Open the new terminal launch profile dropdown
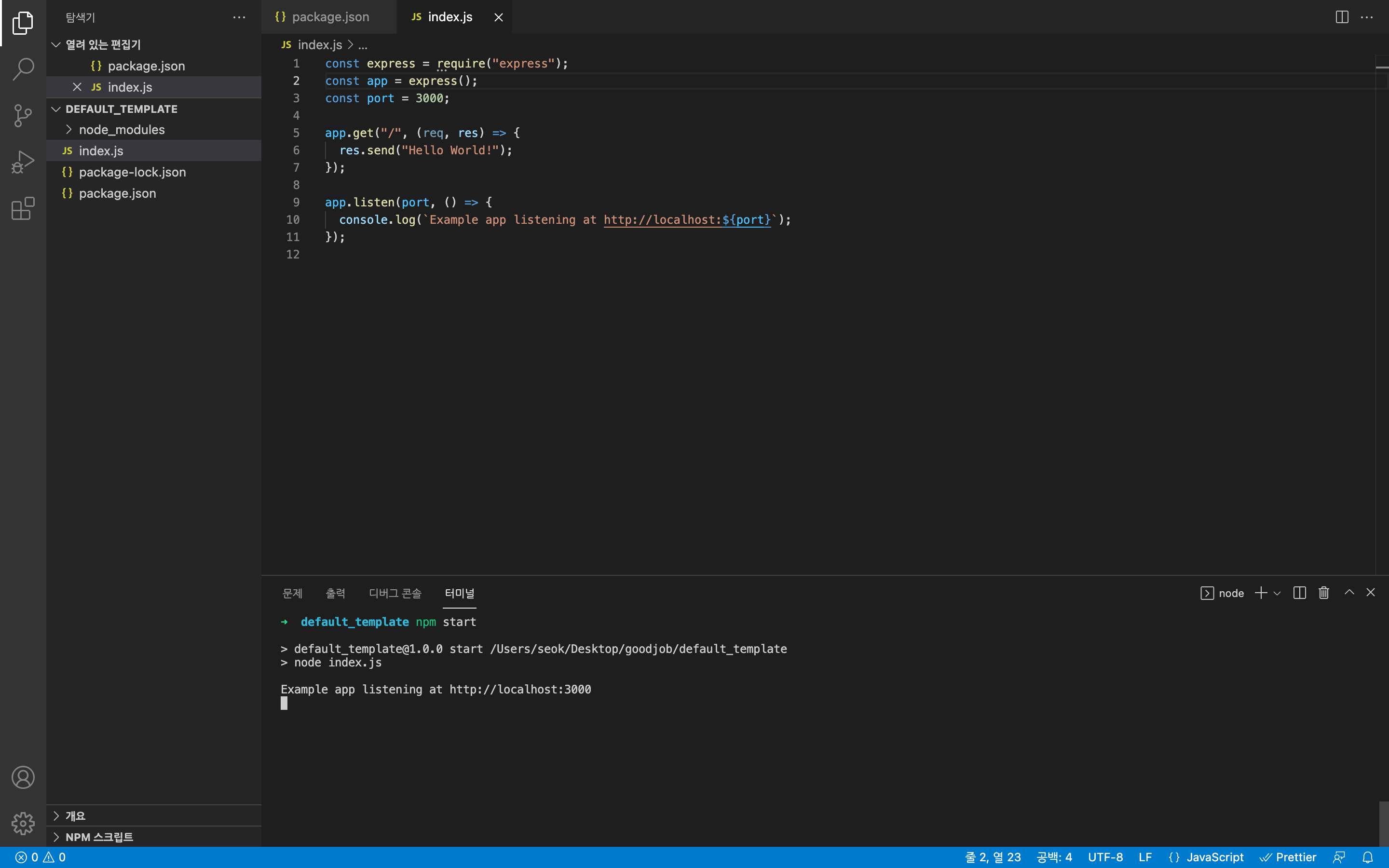The width and height of the screenshot is (1389, 868). click(x=1277, y=593)
